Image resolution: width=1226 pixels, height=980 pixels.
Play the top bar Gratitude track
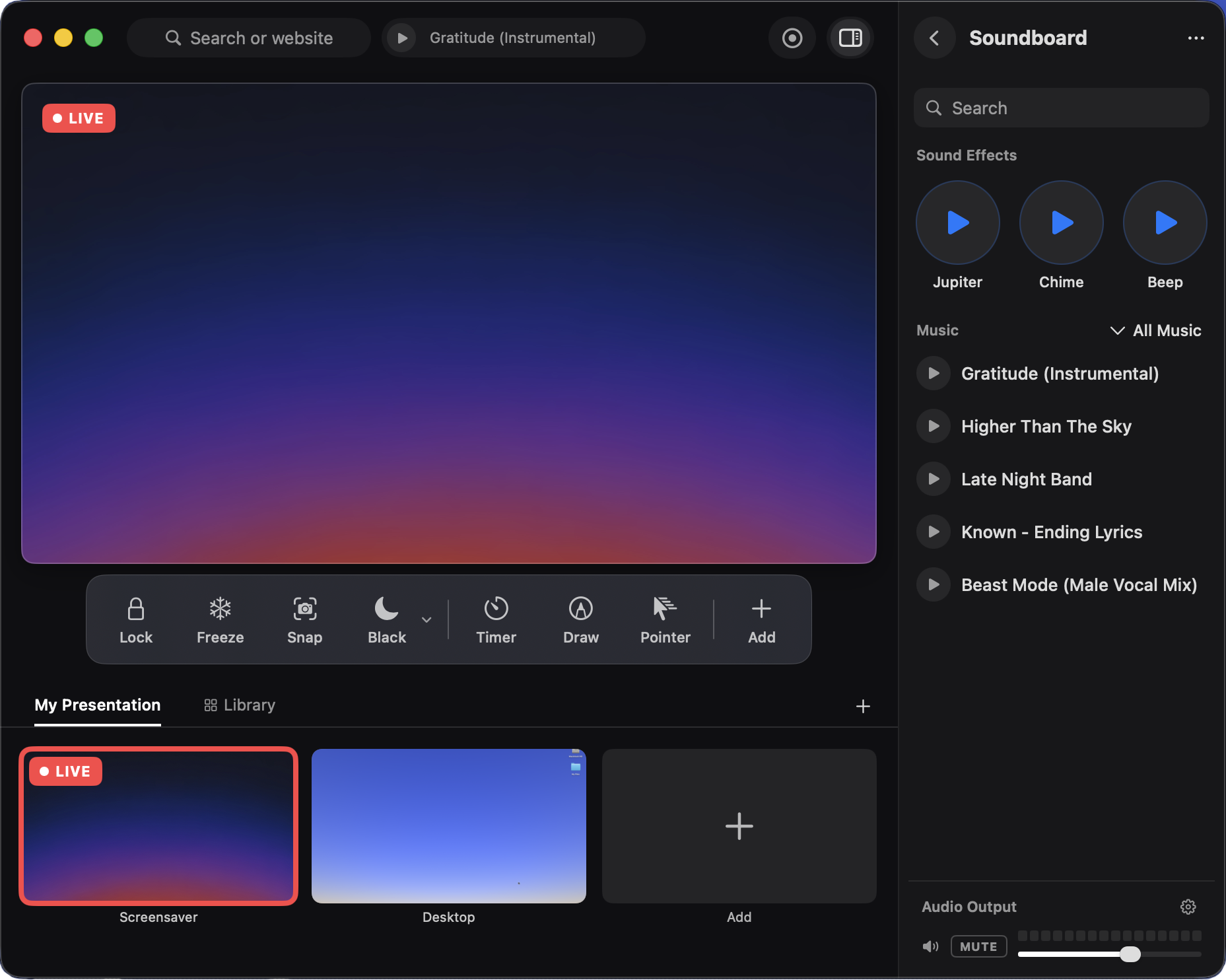point(402,38)
